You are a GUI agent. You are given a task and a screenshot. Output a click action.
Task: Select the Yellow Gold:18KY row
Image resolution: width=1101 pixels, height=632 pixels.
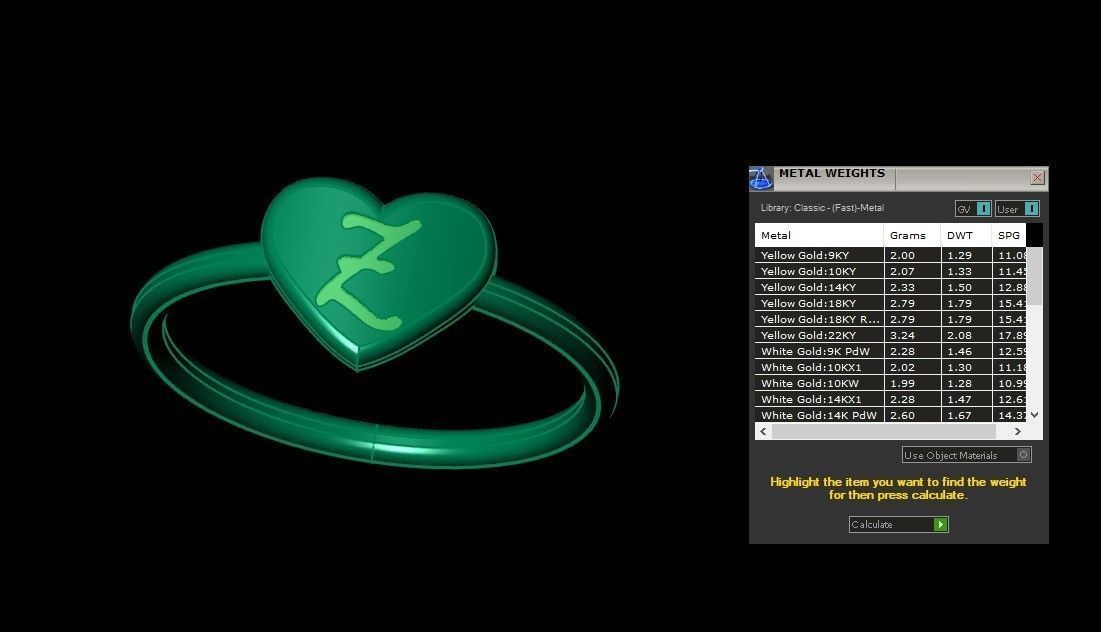tap(890, 303)
